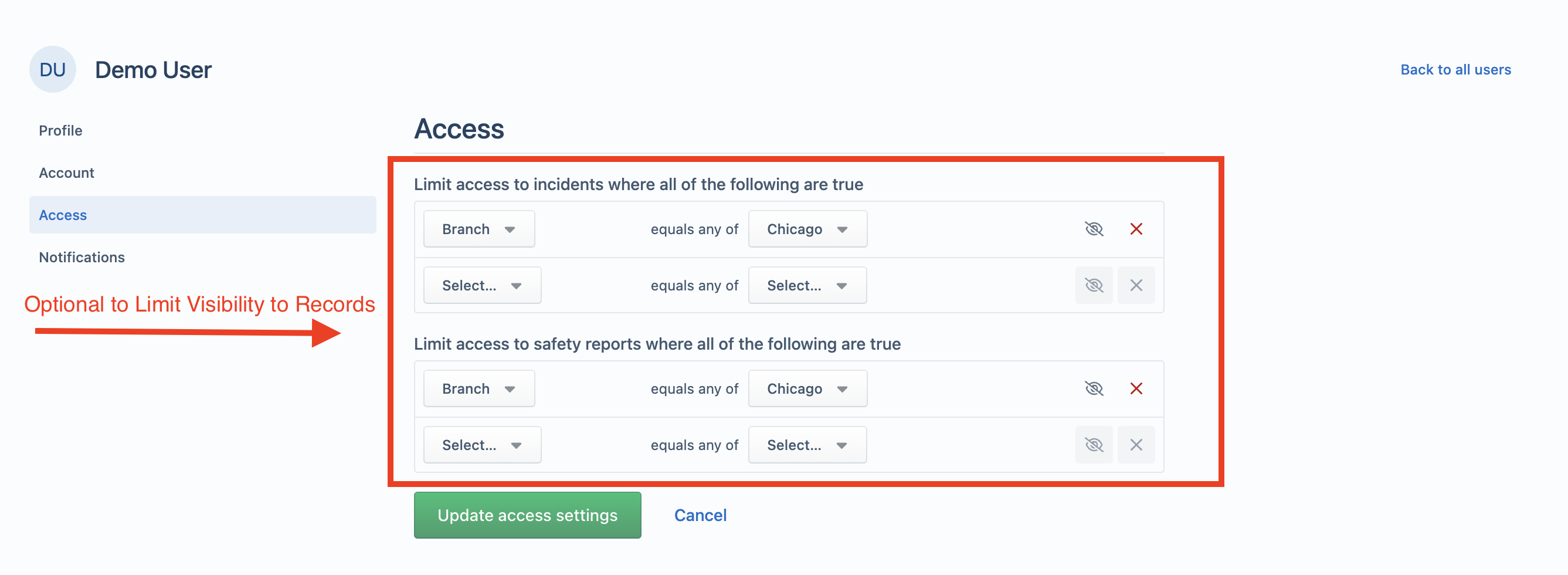This screenshot has width=1568, height=575.
Task: Open the Branch field dropdown for incidents
Action: click(x=479, y=229)
